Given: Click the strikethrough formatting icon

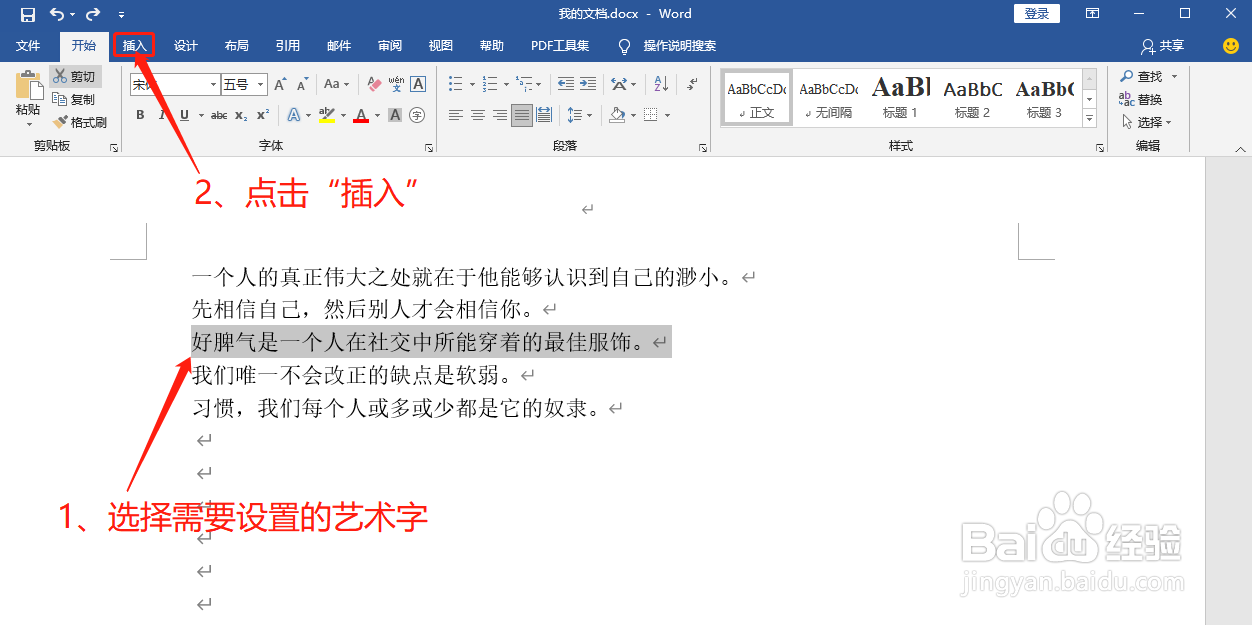Looking at the screenshot, I should pos(217,115).
